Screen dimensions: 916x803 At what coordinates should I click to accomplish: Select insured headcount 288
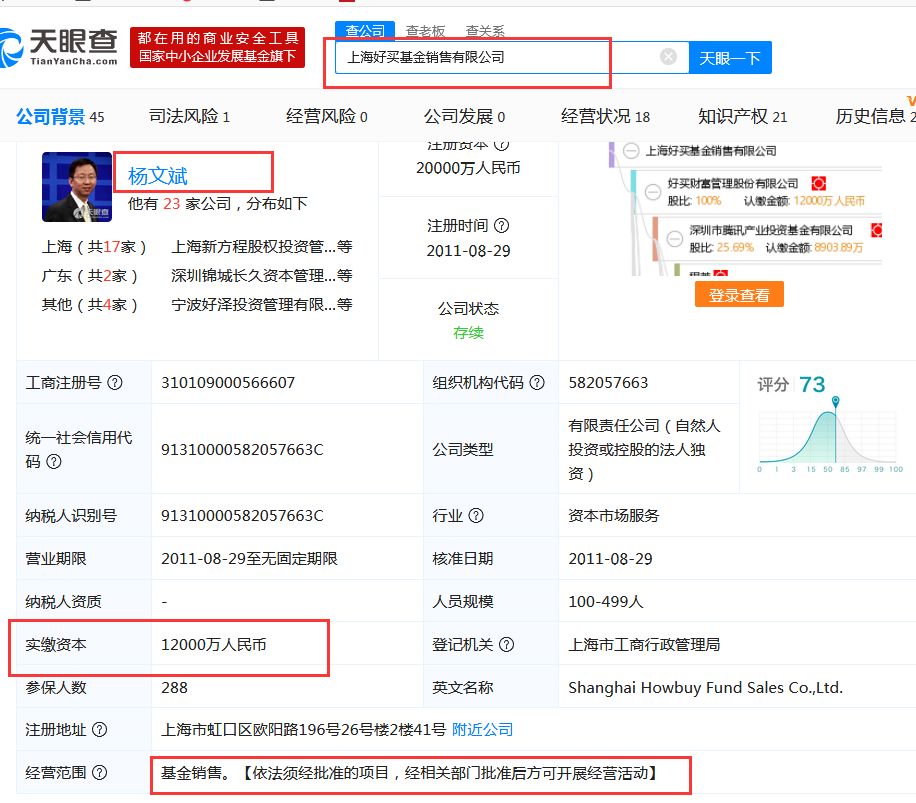pos(174,687)
